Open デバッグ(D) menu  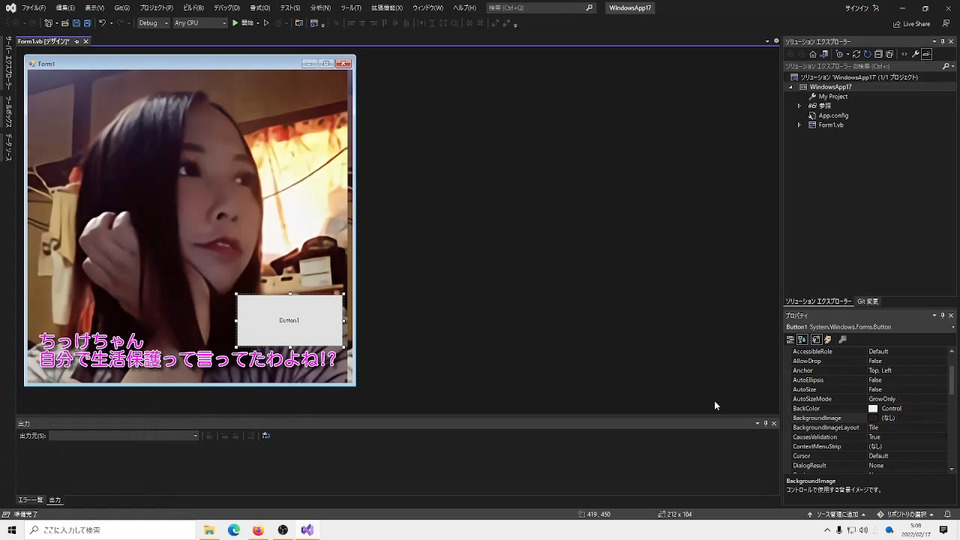pyautogui.click(x=227, y=8)
